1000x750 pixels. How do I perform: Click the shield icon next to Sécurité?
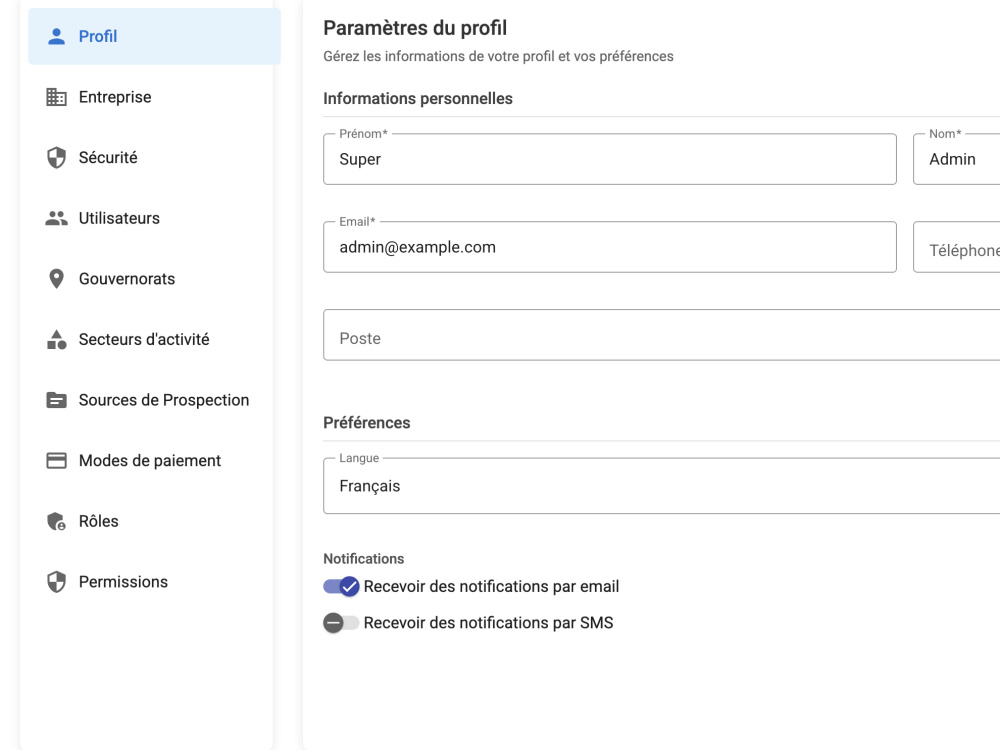(x=56, y=158)
